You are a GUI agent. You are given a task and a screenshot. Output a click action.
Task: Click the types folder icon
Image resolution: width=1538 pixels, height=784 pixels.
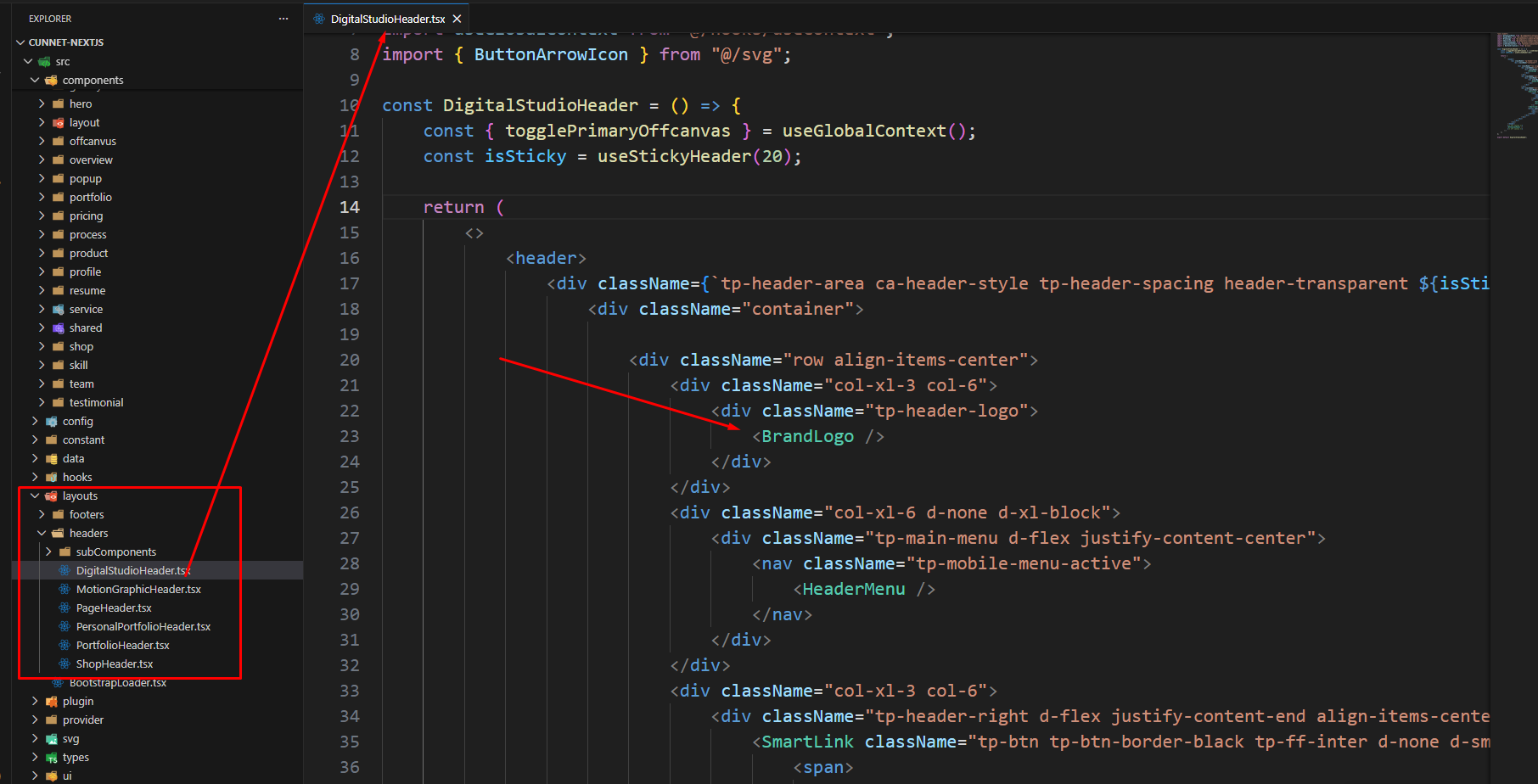[51, 758]
